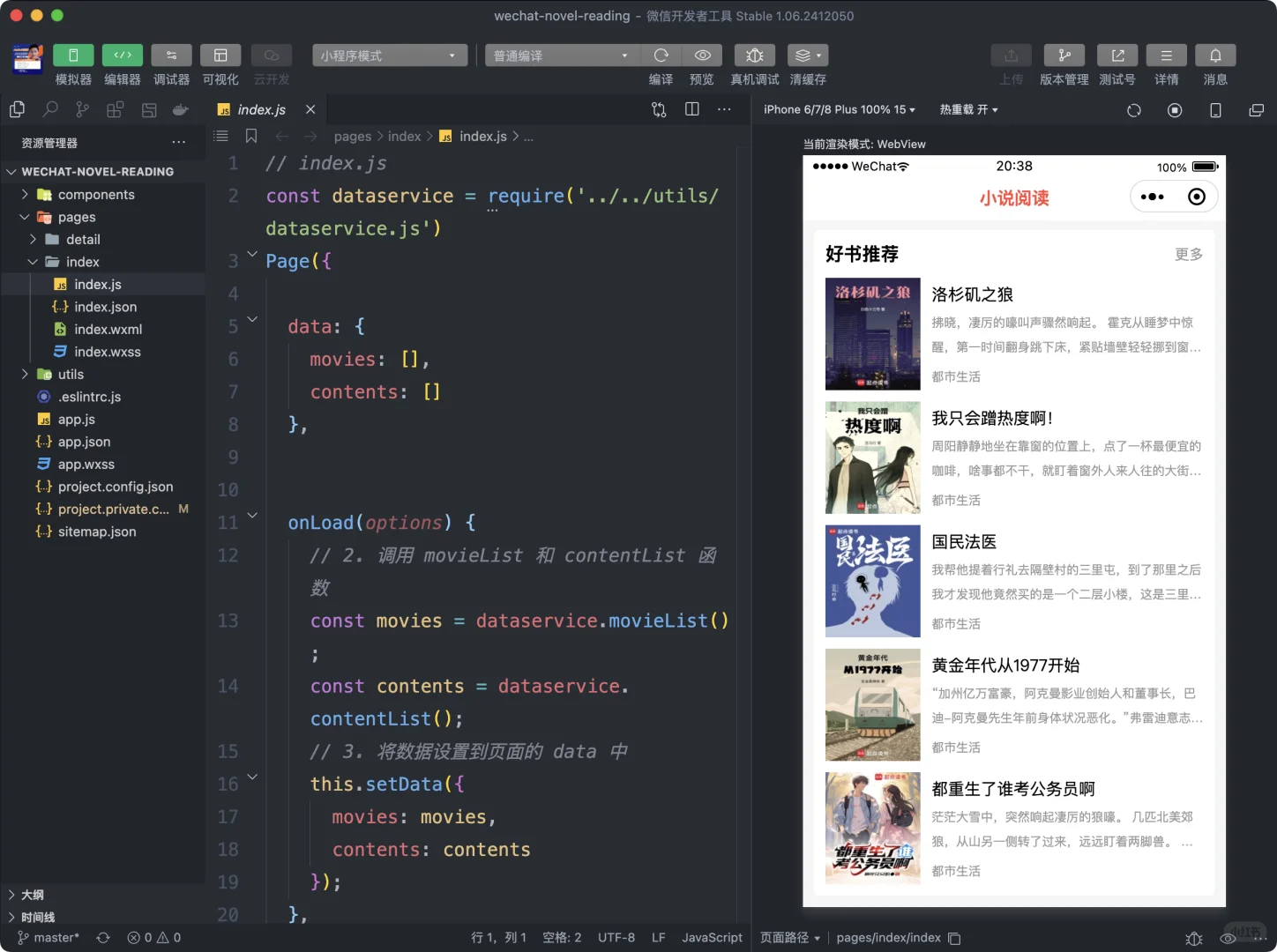The width and height of the screenshot is (1277, 952).
Task: Click the cloud development (云开发) icon
Action: (x=272, y=56)
